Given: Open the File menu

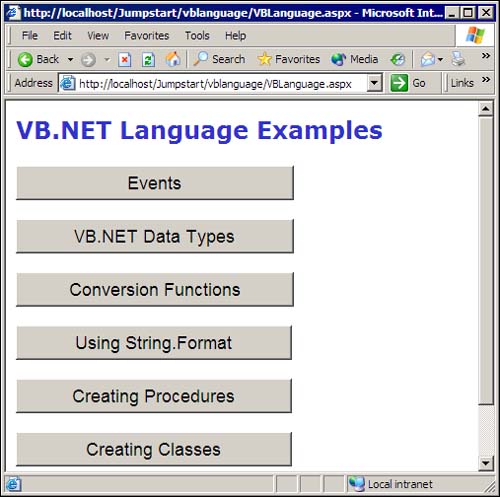Looking at the screenshot, I should (x=30, y=36).
